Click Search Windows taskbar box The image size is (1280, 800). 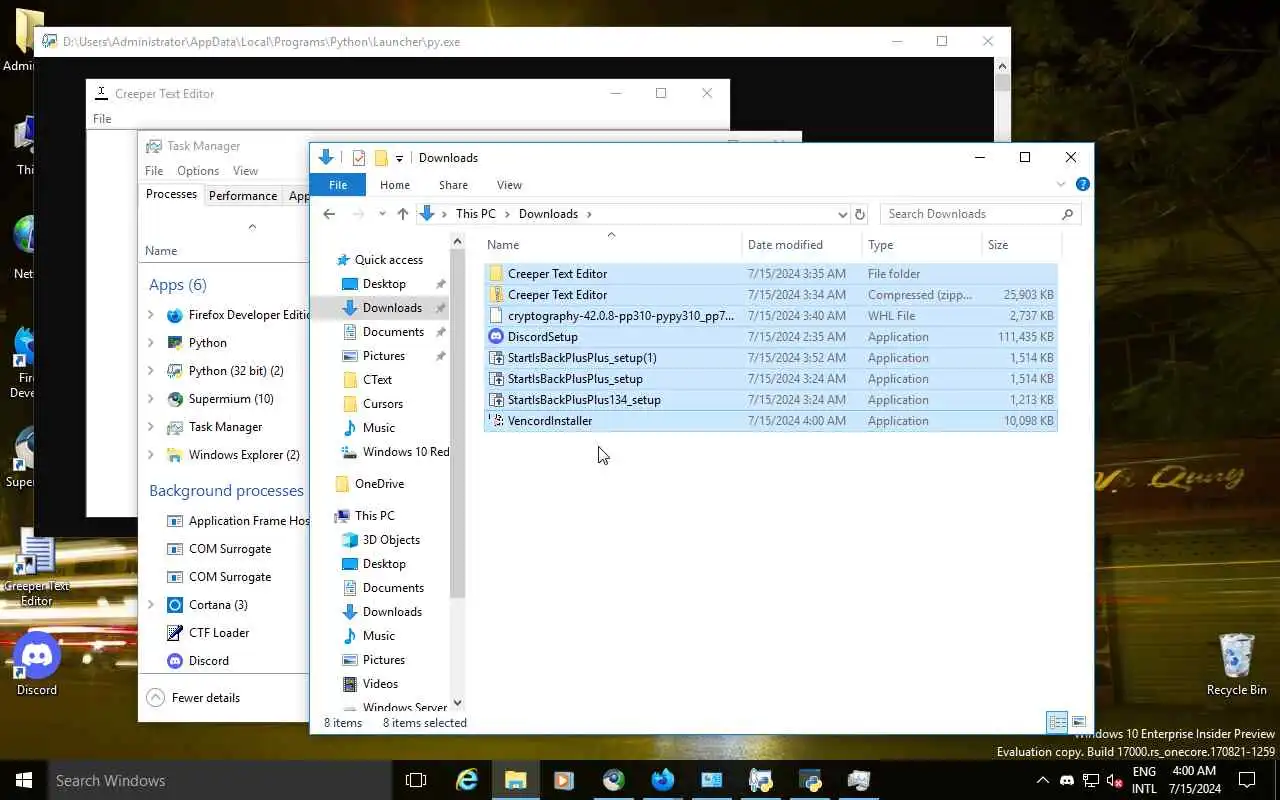pyautogui.click(x=218, y=780)
